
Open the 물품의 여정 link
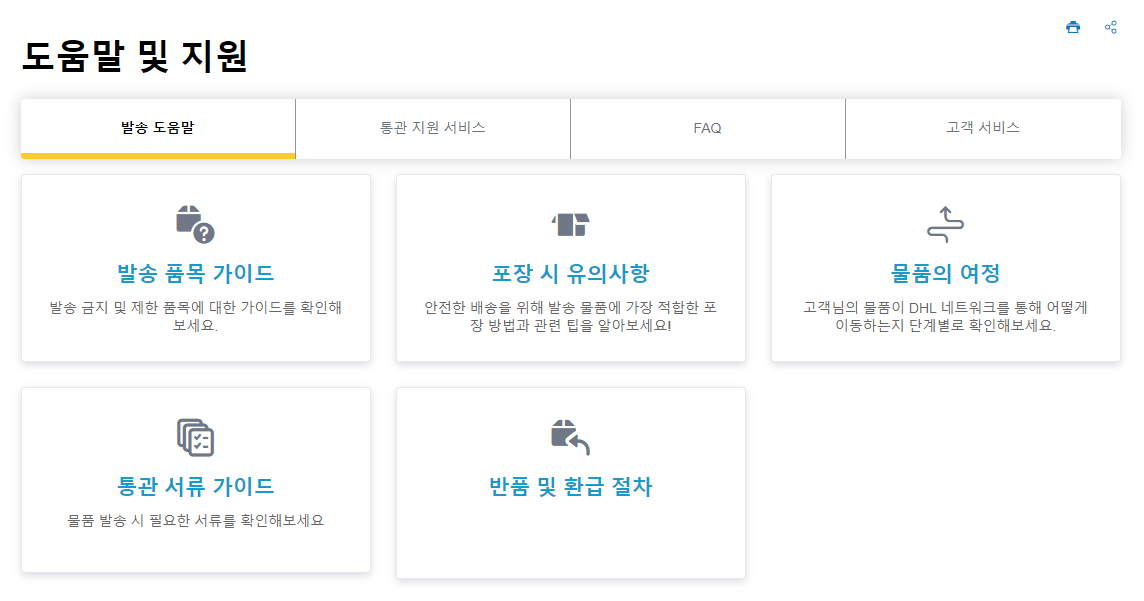pos(946,274)
